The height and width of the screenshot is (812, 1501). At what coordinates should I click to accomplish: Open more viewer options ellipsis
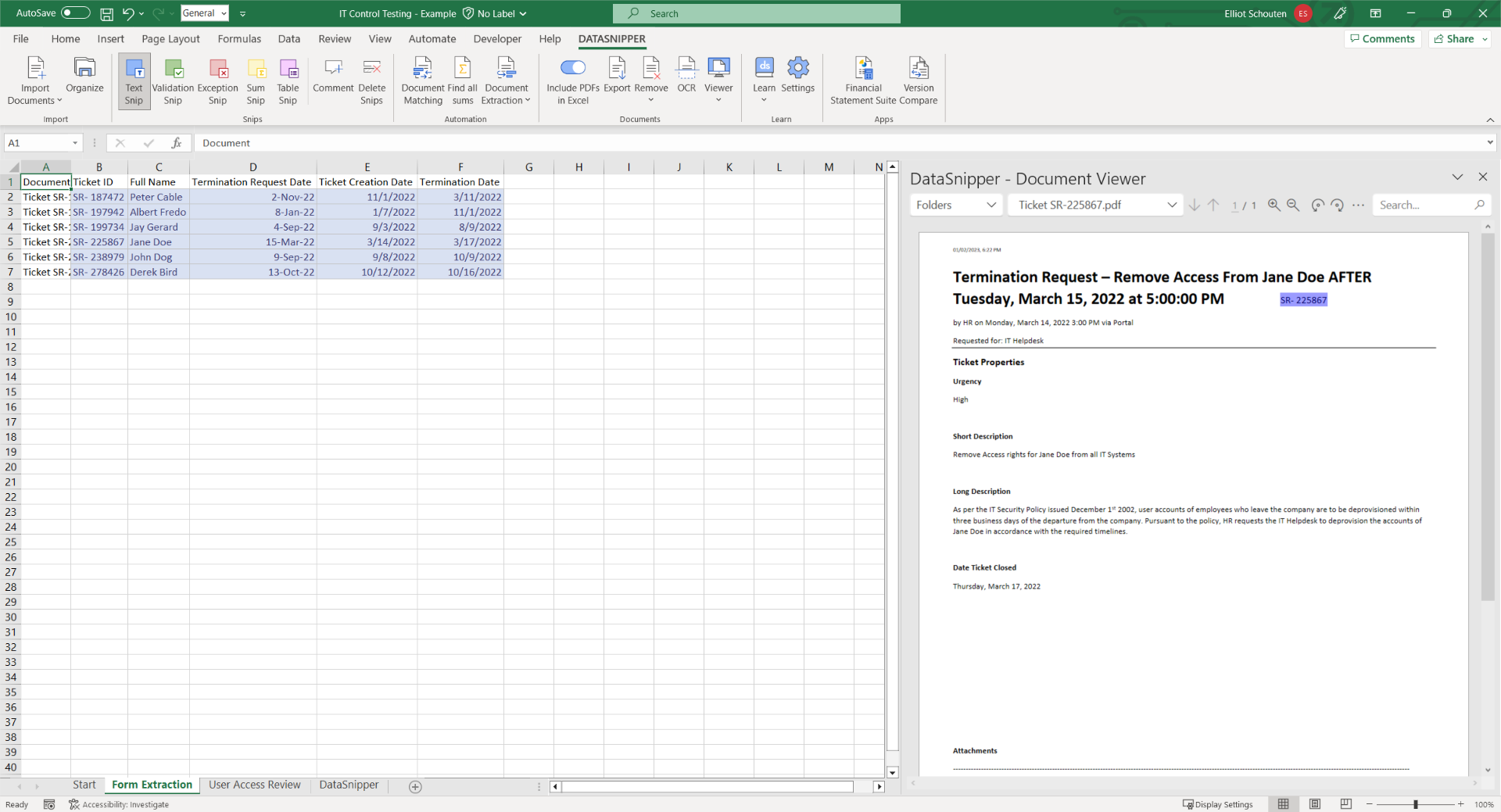click(x=1359, y=205)
